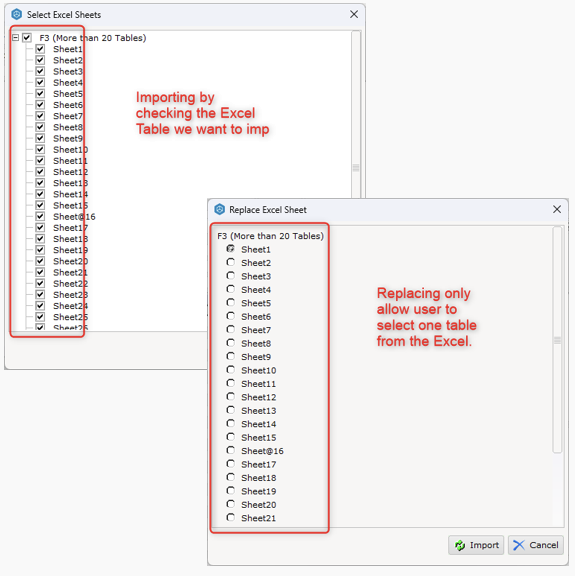Screen dimensions: 575x576
Task: Close the Select Excel Sheets dialog
Action: [354, 14]
